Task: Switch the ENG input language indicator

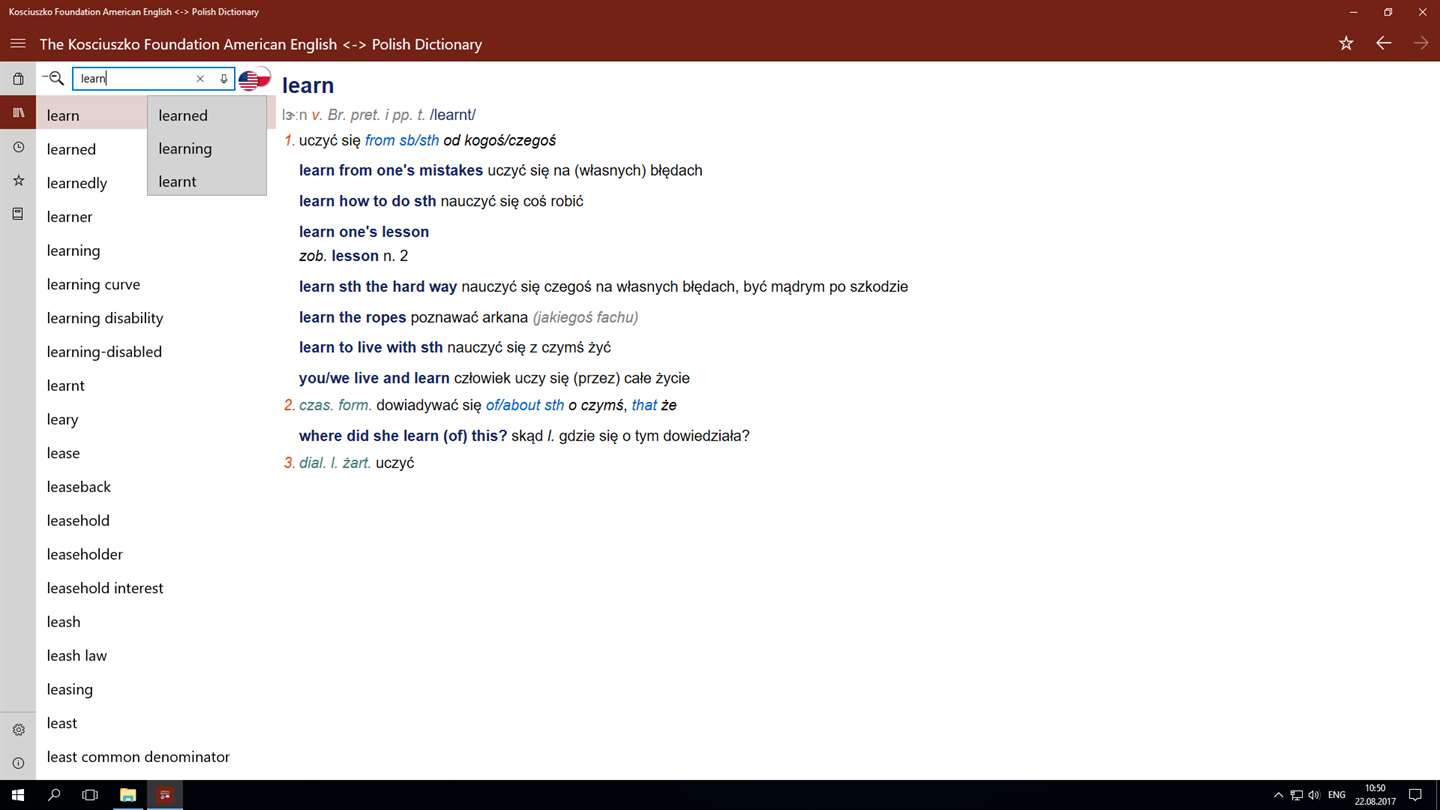Action: tap(1337, 795)
